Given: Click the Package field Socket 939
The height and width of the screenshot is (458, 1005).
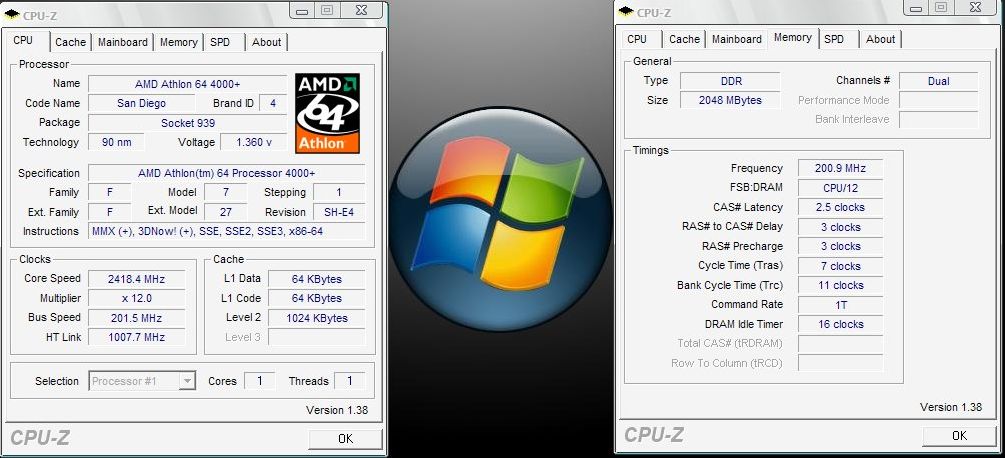Looking at the screenshot, I should [188, 123].
